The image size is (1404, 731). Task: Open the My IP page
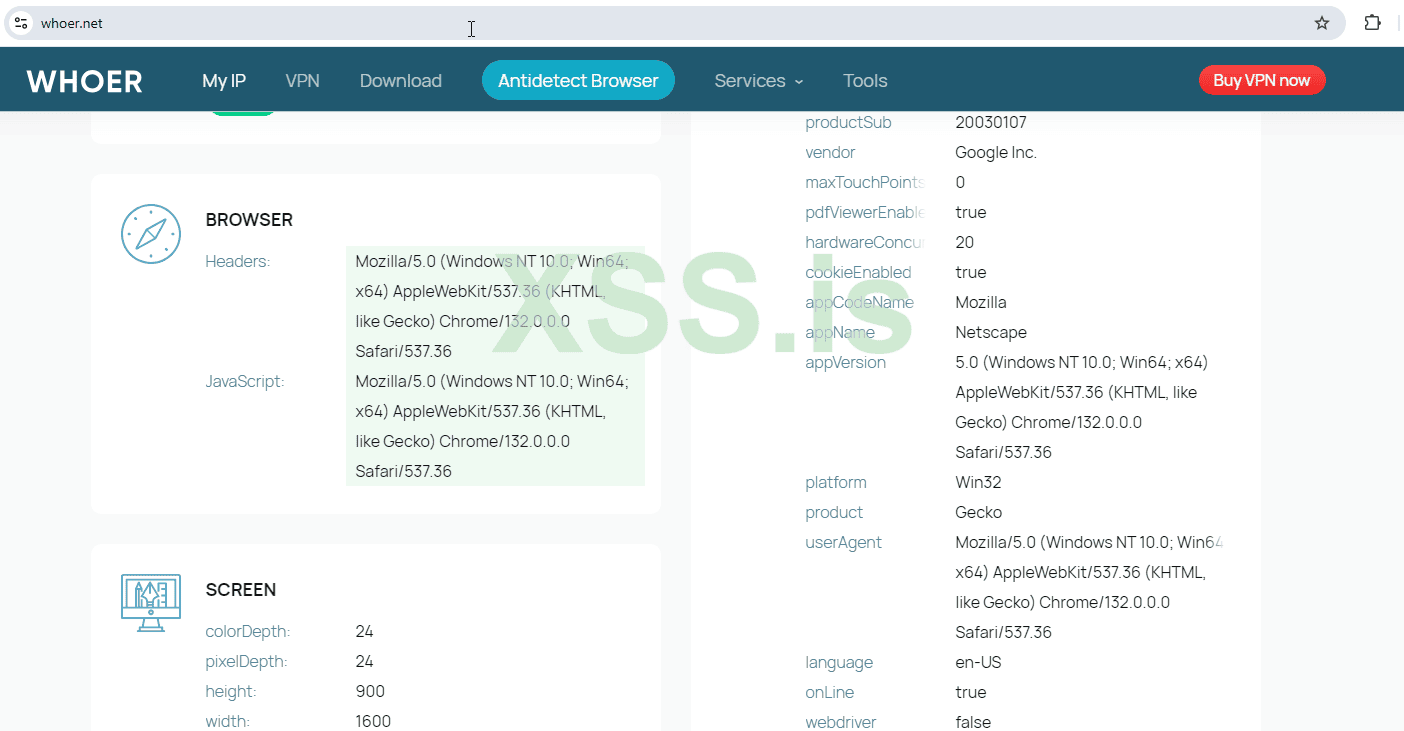(224, 81)
